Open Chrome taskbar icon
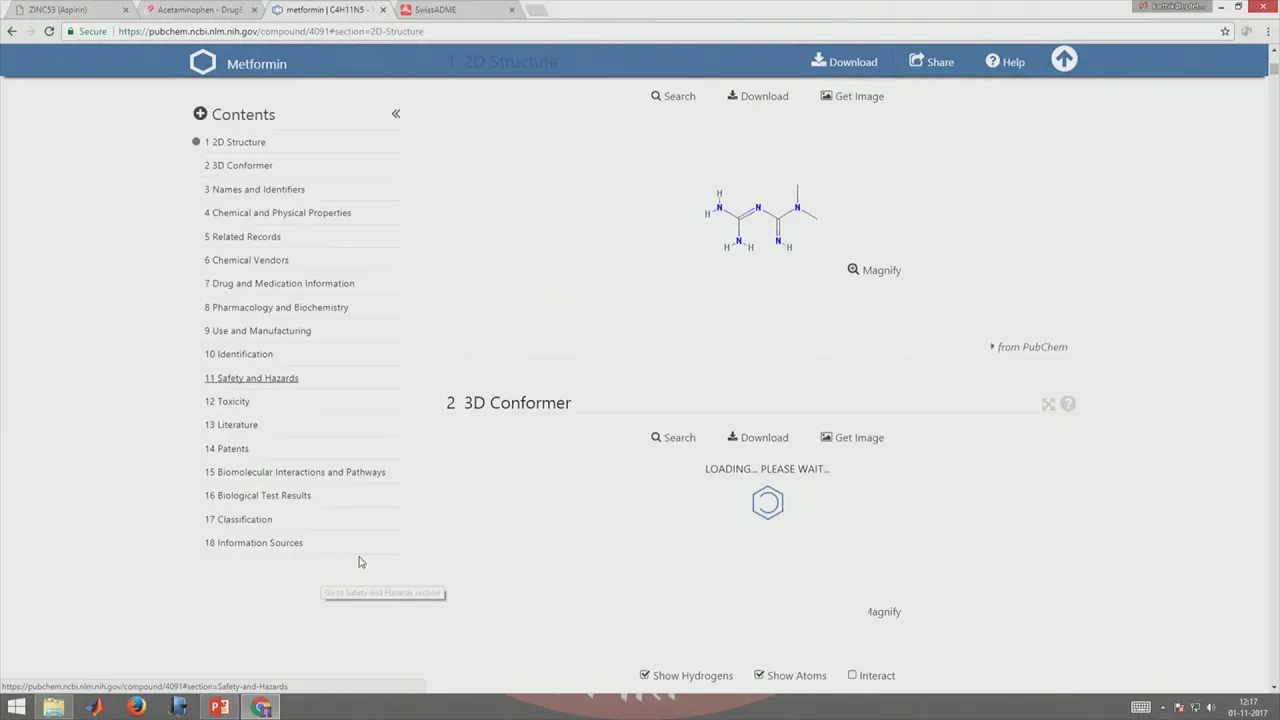The image size is (1280, 720). 261,707
